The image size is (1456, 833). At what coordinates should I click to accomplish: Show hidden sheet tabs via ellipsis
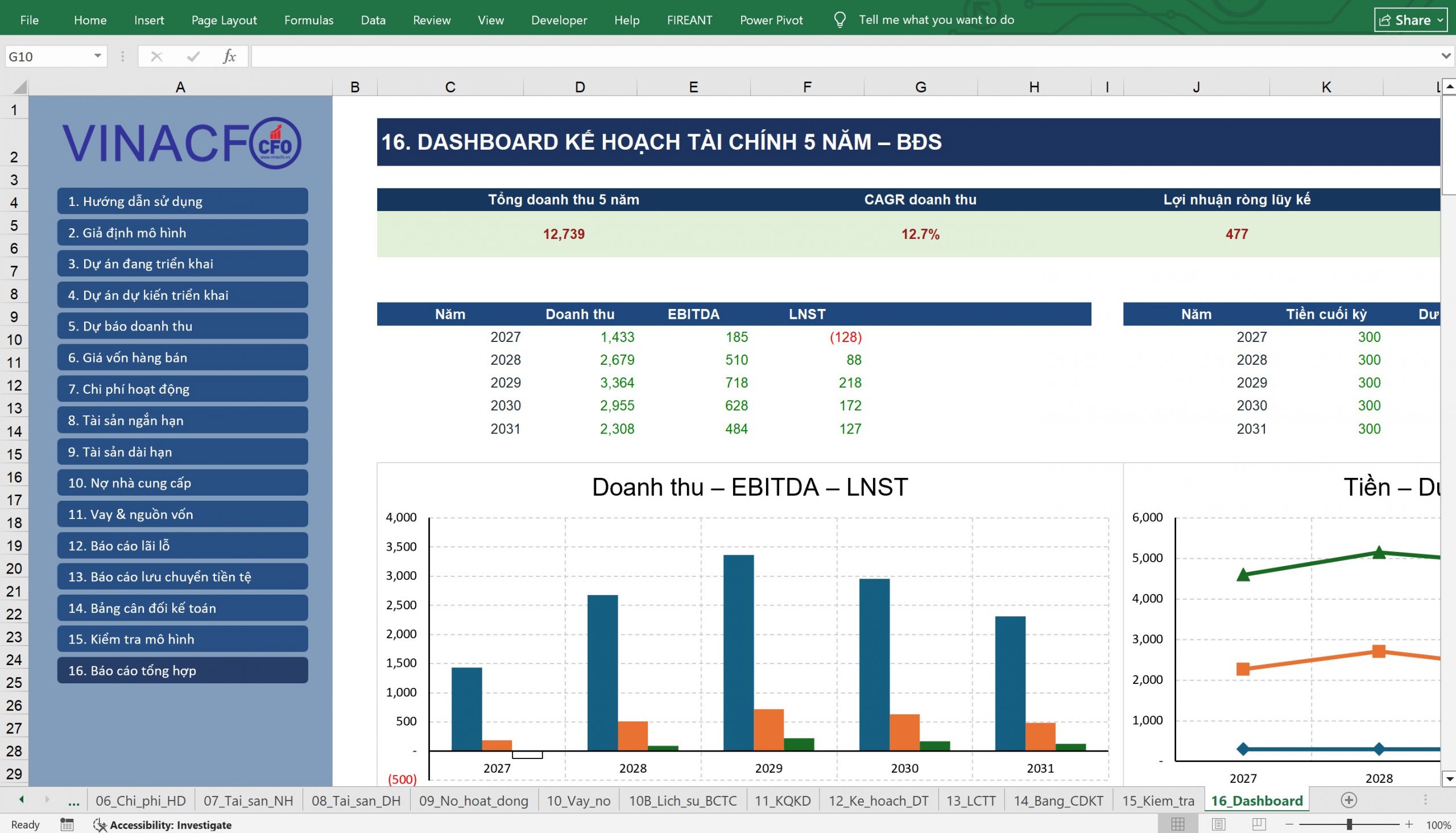point(74,801)
